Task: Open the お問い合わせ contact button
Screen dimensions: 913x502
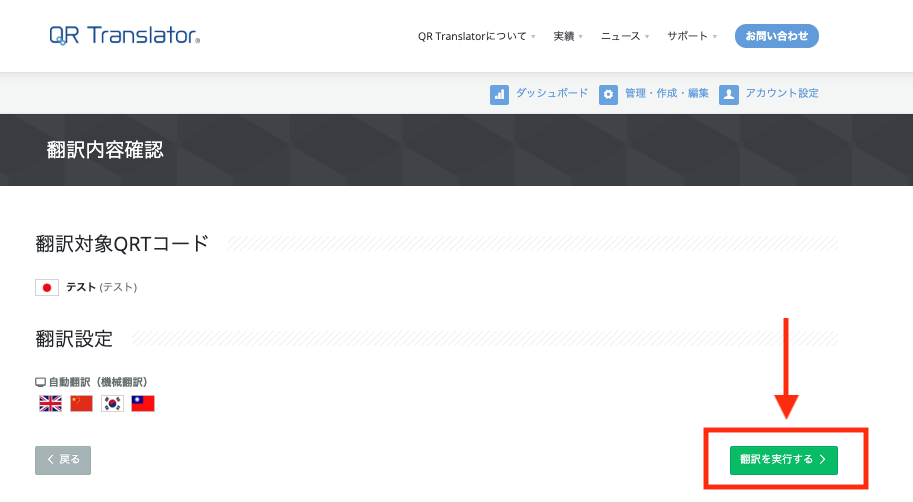Action: point(777,36)
